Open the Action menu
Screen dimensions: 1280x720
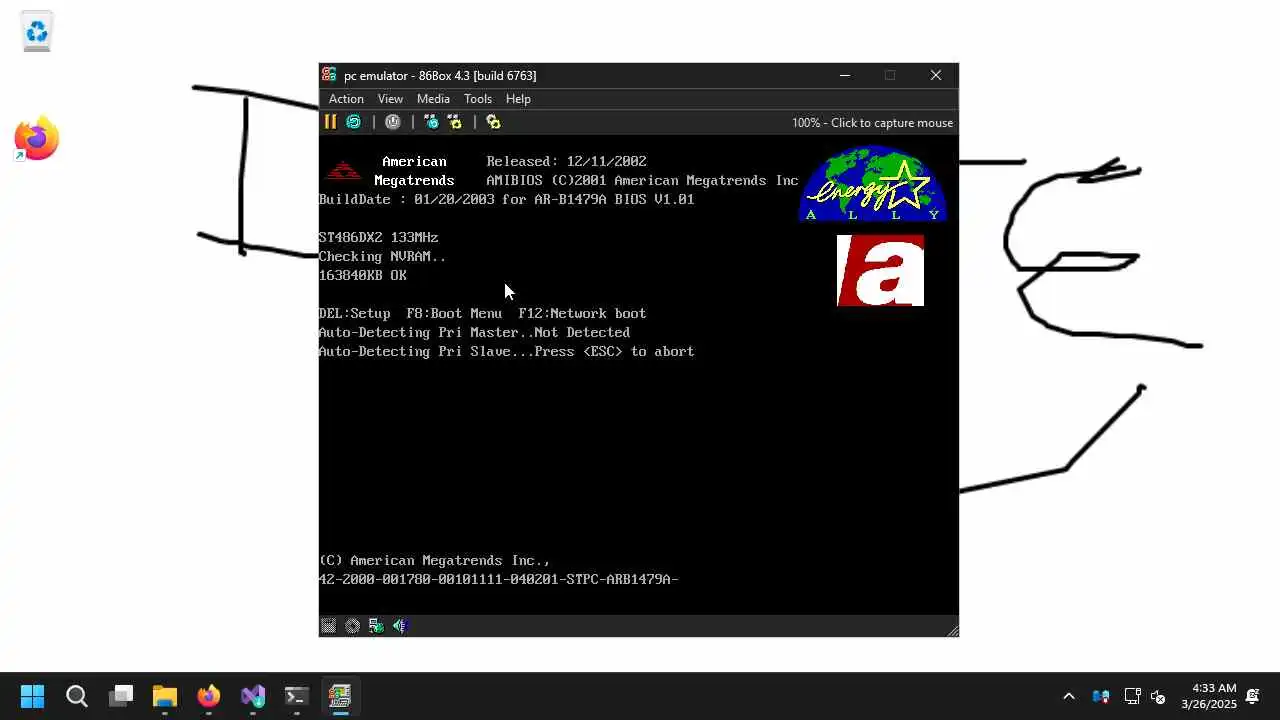coord(346,99)
